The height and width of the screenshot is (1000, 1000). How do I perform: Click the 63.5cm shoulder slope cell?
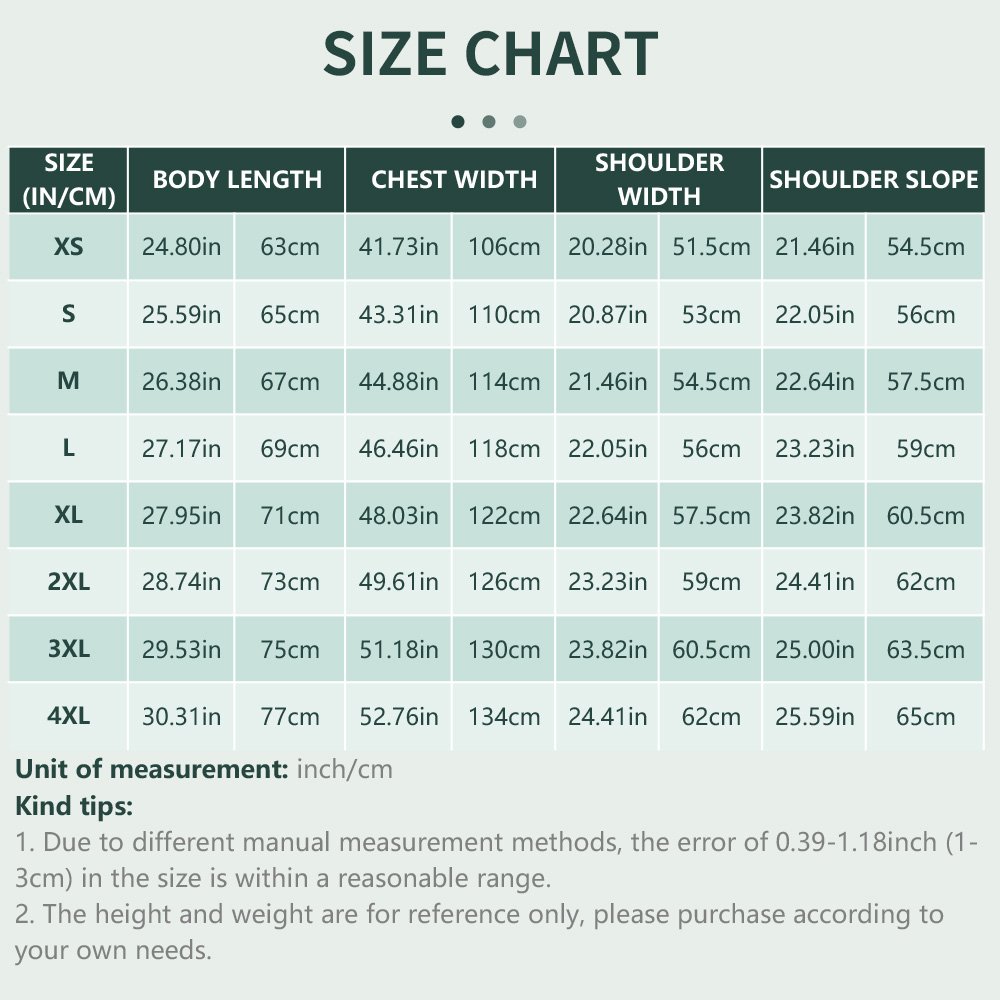click(925, 649)
